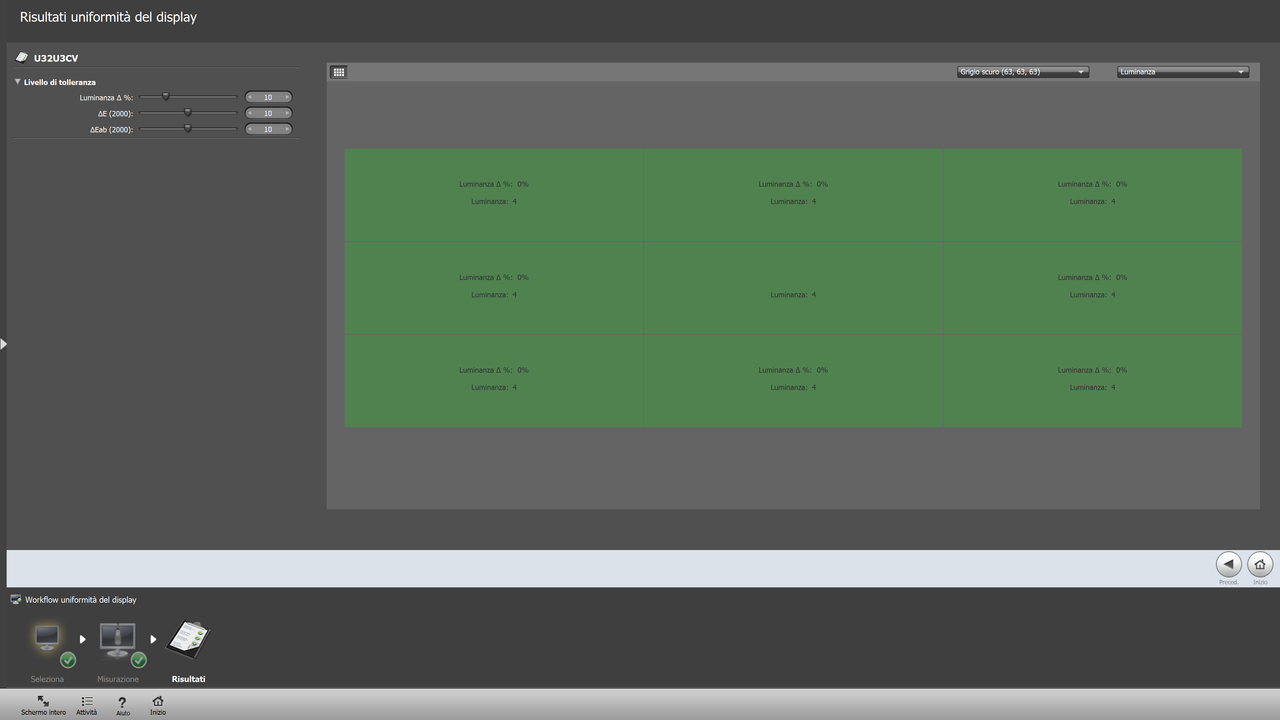The height and width of the screenshot is (720, 1280).
Task: Click the U32U3CV display name
Action: click(56, 59)
